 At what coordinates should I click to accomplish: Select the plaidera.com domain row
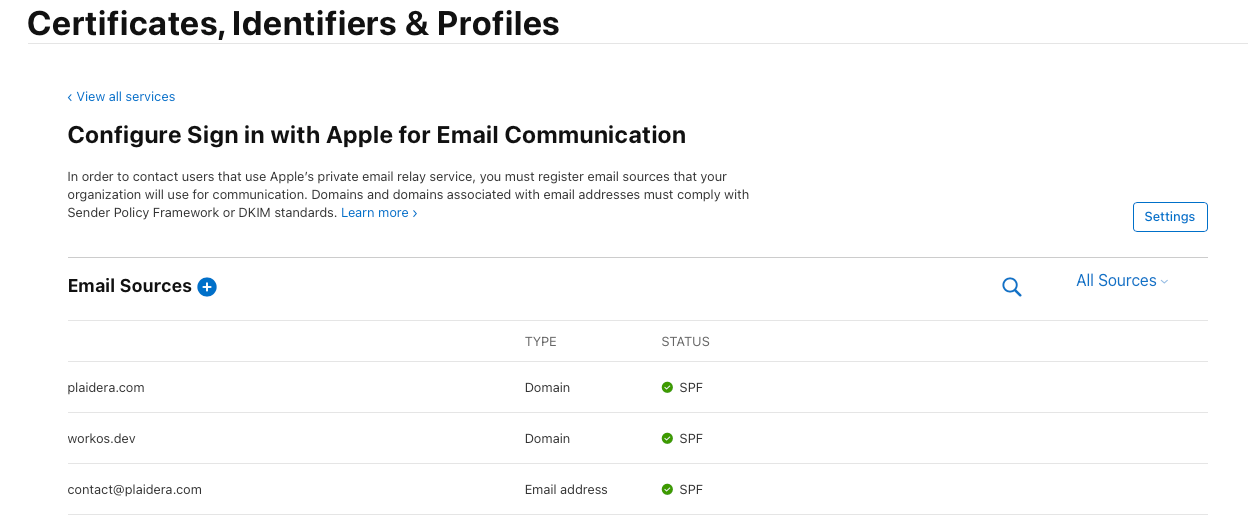pos(106,388)
